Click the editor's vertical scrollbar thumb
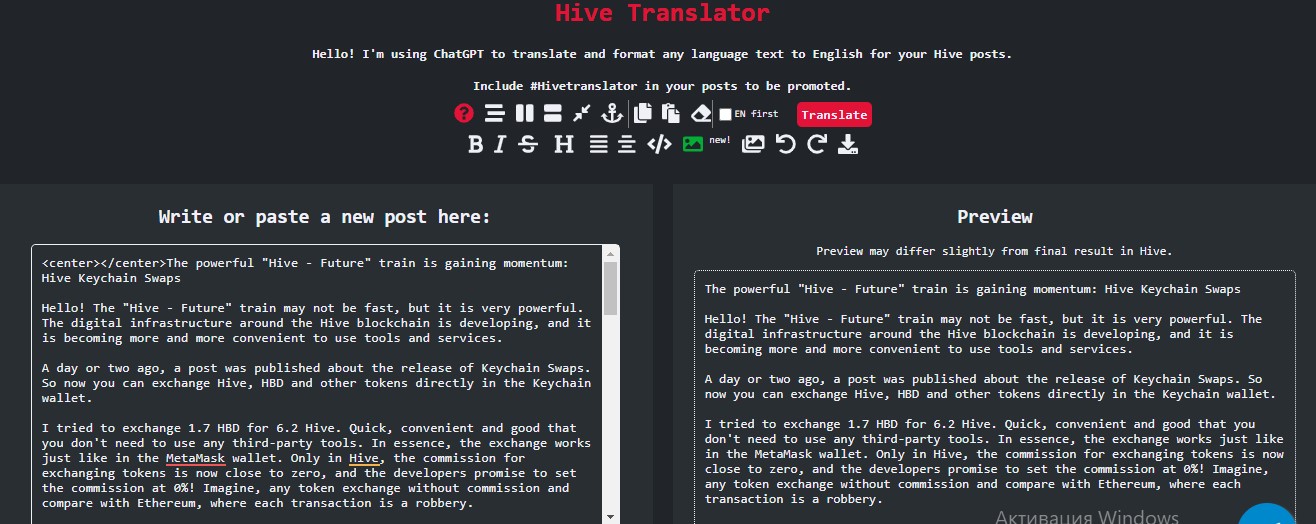The width and height of the screenshot is (1316, 524). click(609, 290)
